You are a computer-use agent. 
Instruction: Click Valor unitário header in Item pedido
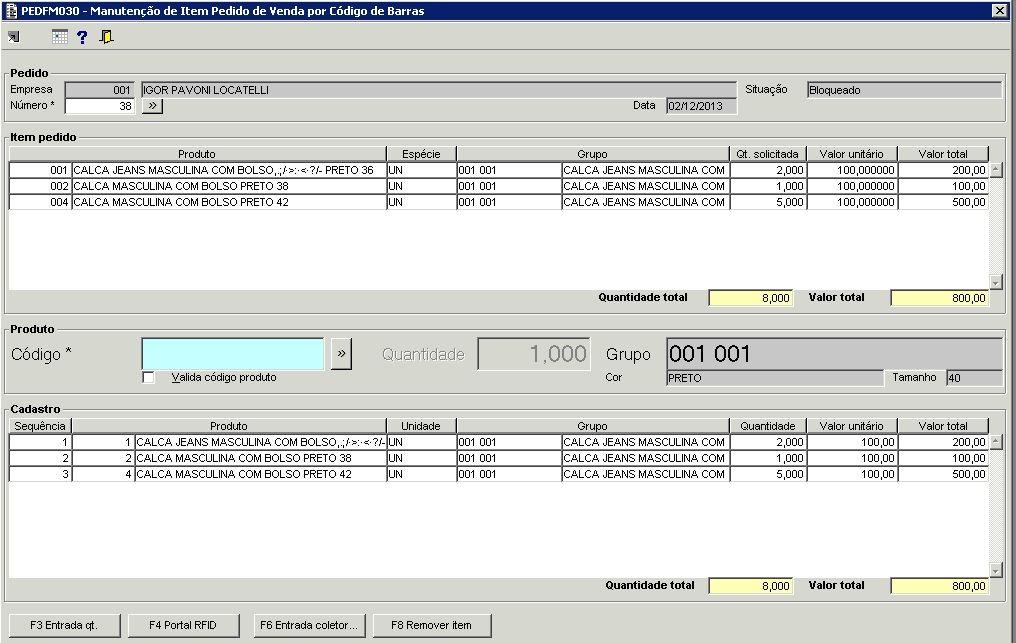click(852, 154)
